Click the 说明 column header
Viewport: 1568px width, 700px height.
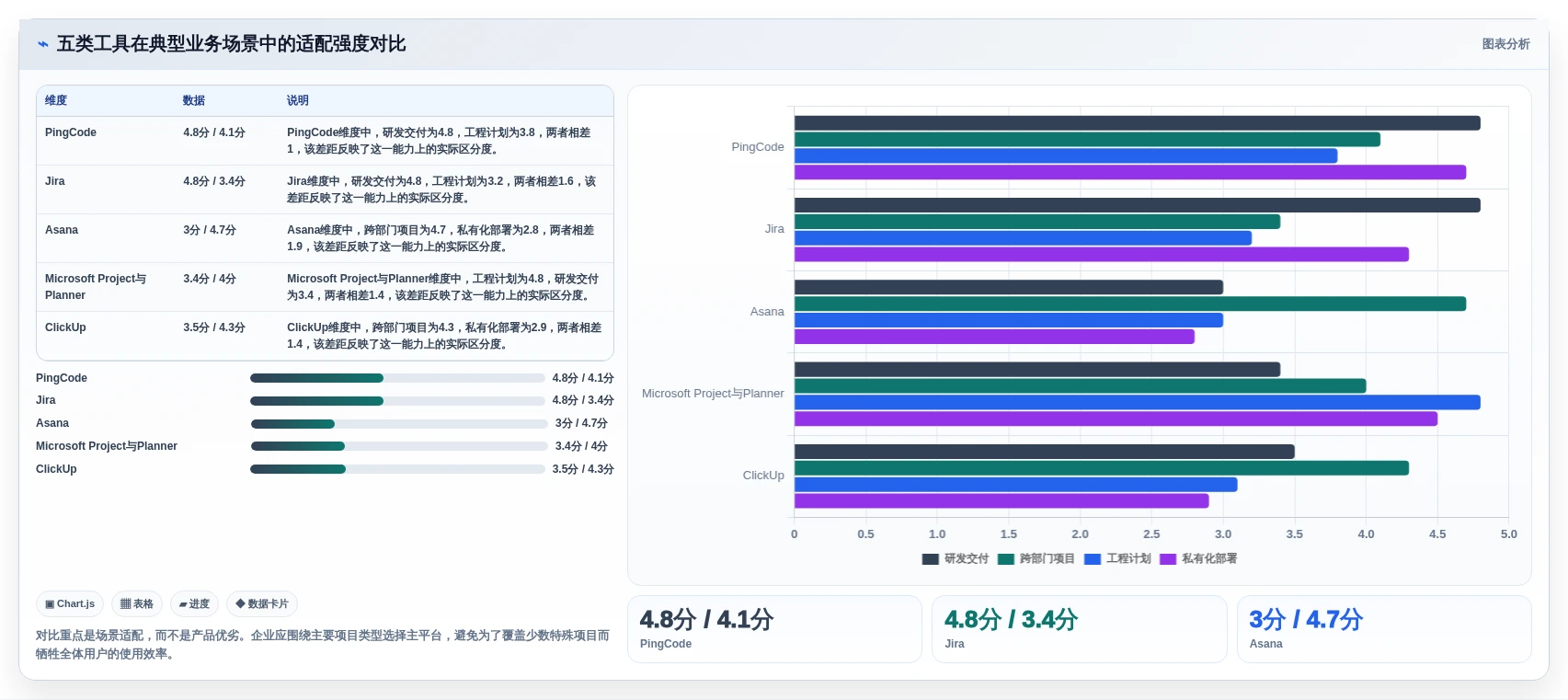(x=298, y=100)
